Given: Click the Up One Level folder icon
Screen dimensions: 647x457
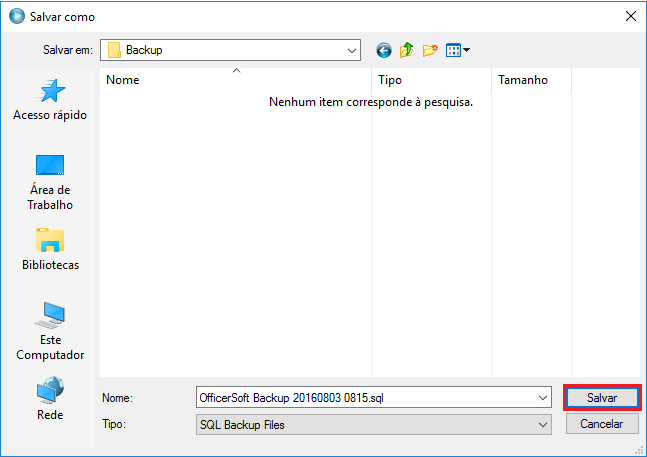Looking at the screenshot, I should click(x=407, y=50).
